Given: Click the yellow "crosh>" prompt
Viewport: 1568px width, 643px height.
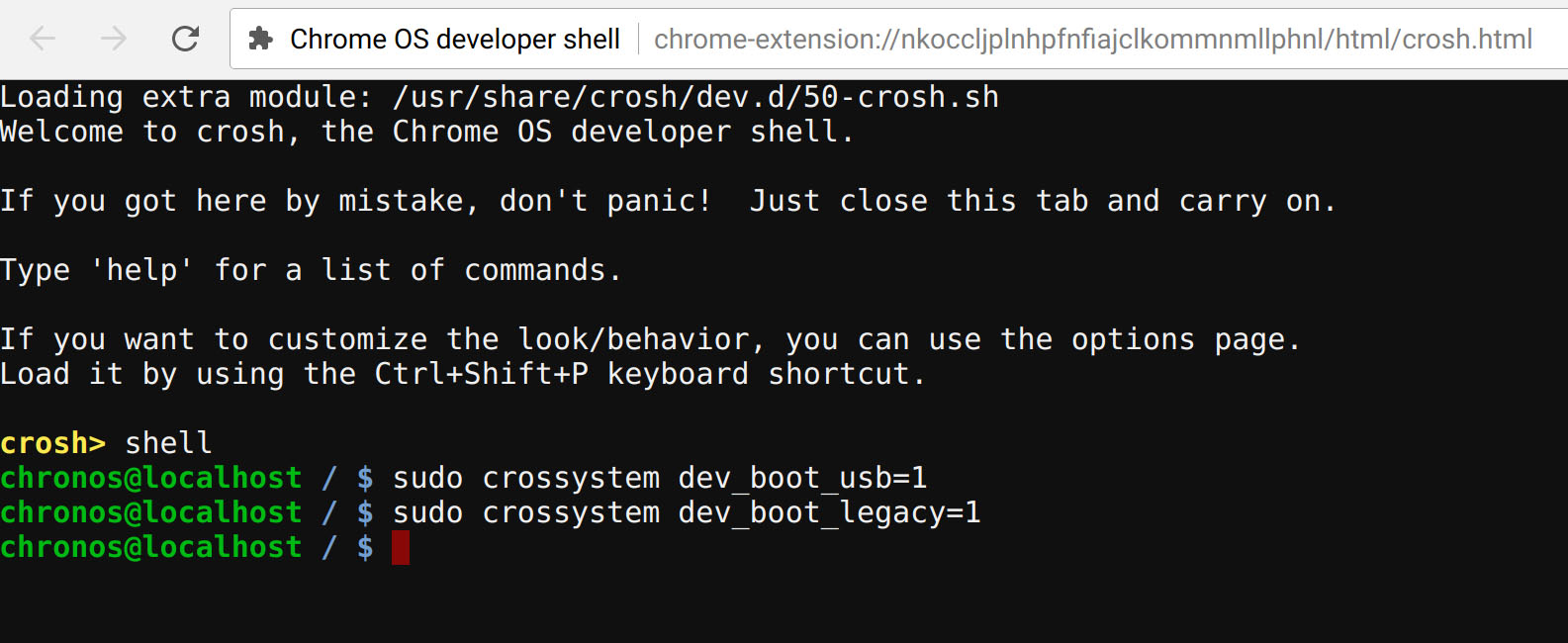Looking at the screenshot, I should (x=52, y=443).
